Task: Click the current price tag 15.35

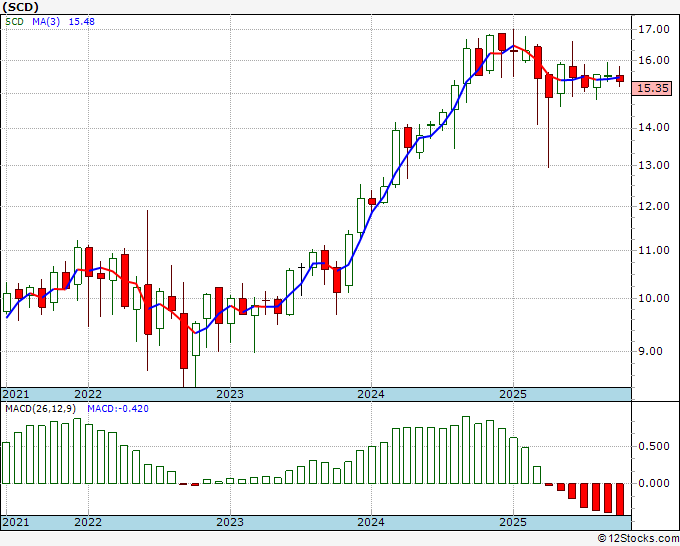Action: pyautogui.click(x=653, y=88)
